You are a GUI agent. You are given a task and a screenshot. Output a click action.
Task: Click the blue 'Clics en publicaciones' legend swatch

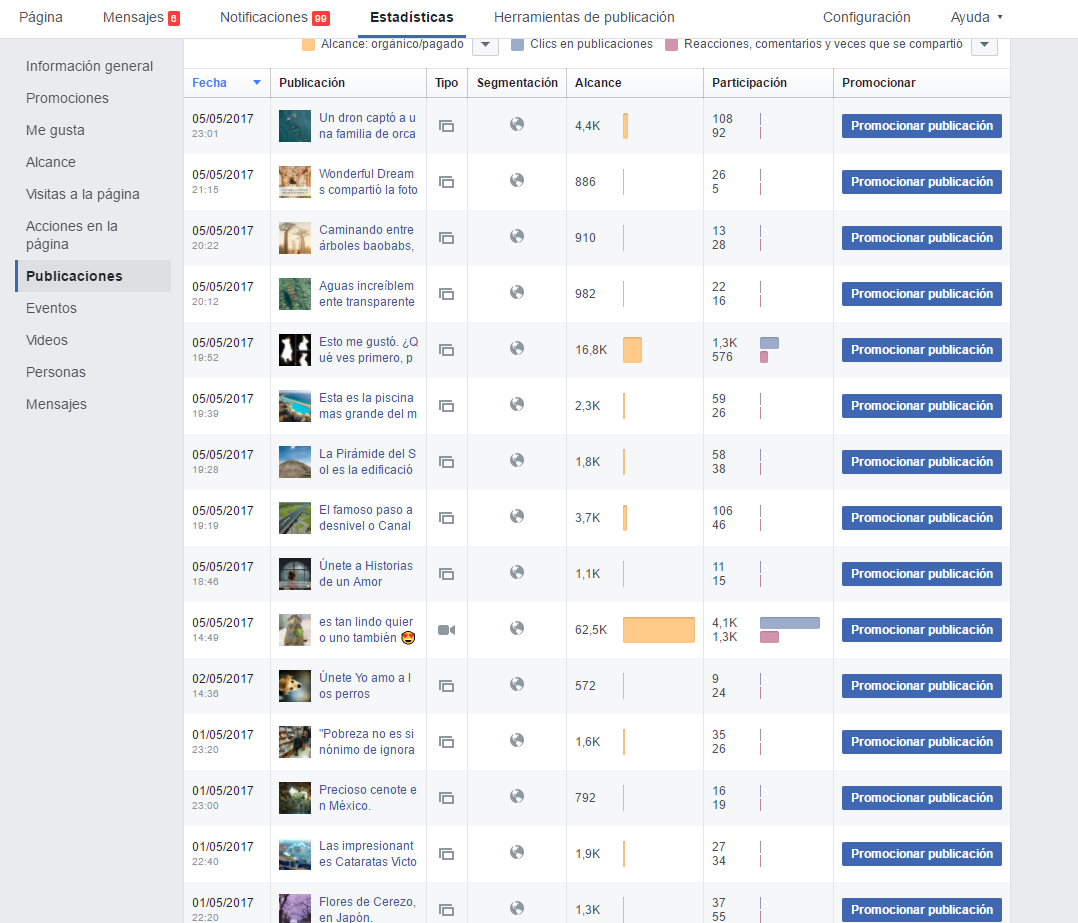[518, 45]
